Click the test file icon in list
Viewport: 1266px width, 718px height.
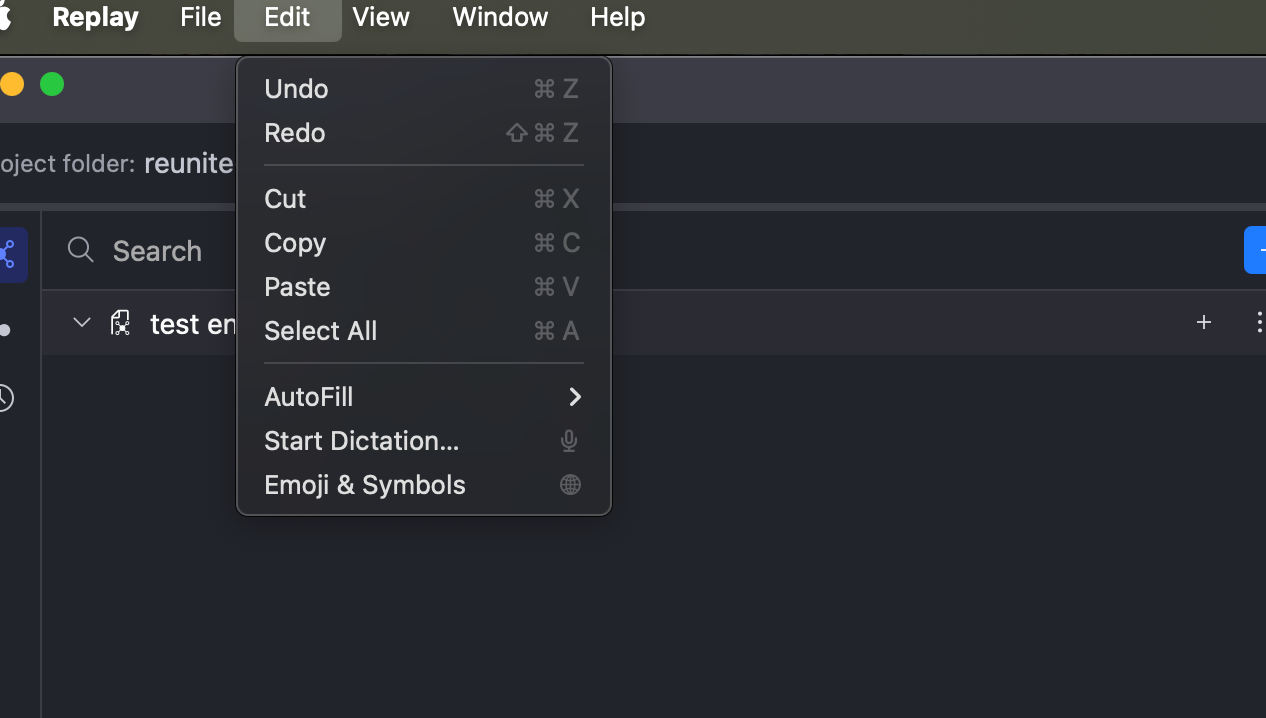coord(121,323)
